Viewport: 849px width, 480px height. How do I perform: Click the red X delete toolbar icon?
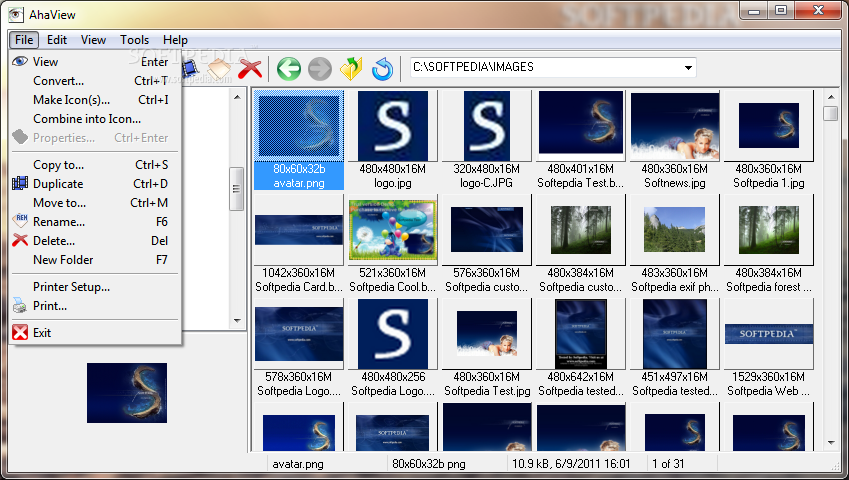[x=250, y=69]
